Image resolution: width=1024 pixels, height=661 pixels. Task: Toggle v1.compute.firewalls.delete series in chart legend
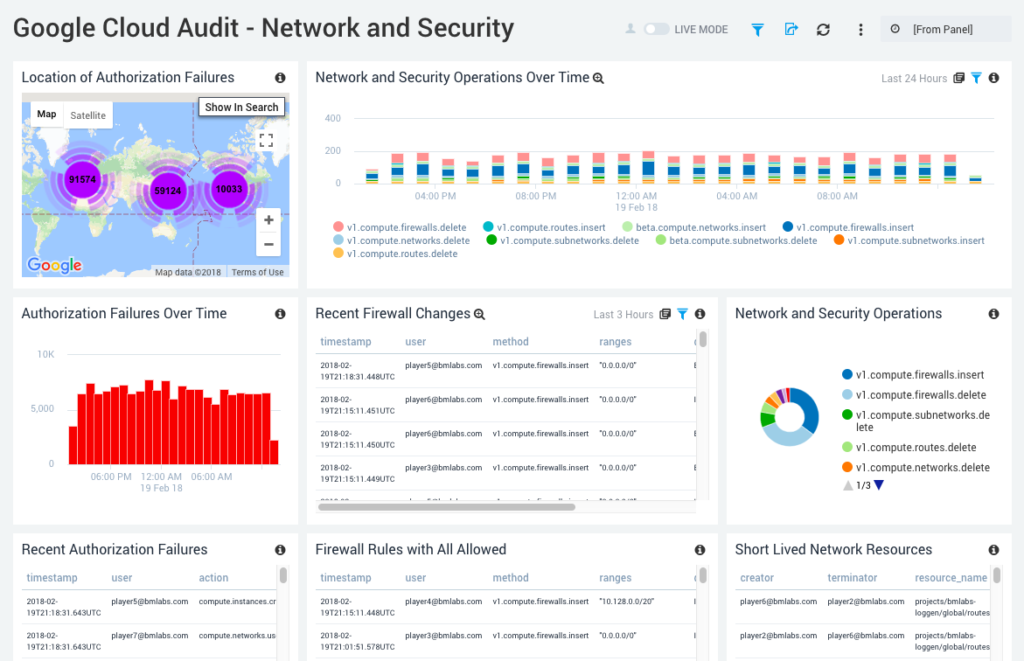coord(400,227)
